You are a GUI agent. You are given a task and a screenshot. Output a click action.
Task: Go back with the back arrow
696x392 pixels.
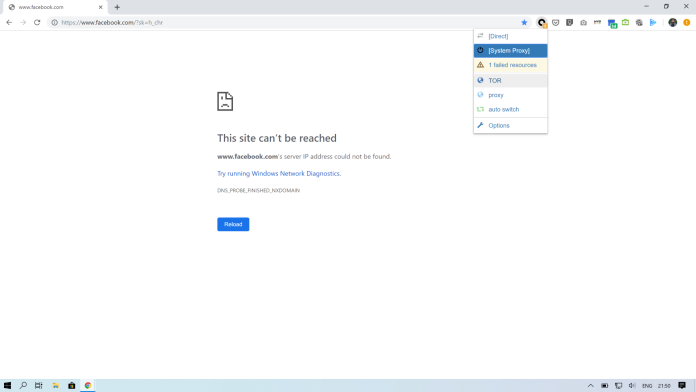(x=9, y=22)
